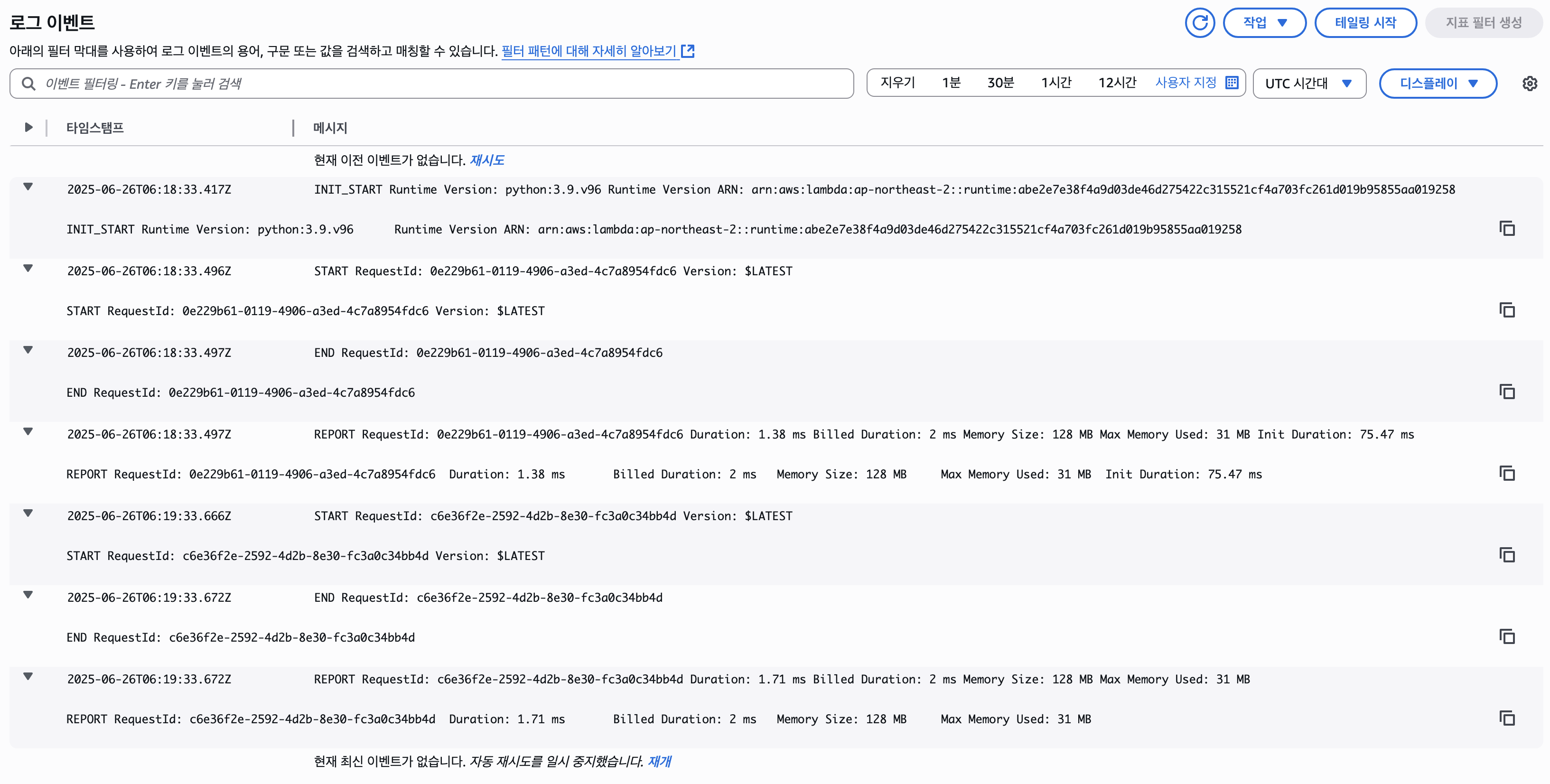
Task: Click the expanded REPORT 0e229b61 detail text
Action: [664, 474]
